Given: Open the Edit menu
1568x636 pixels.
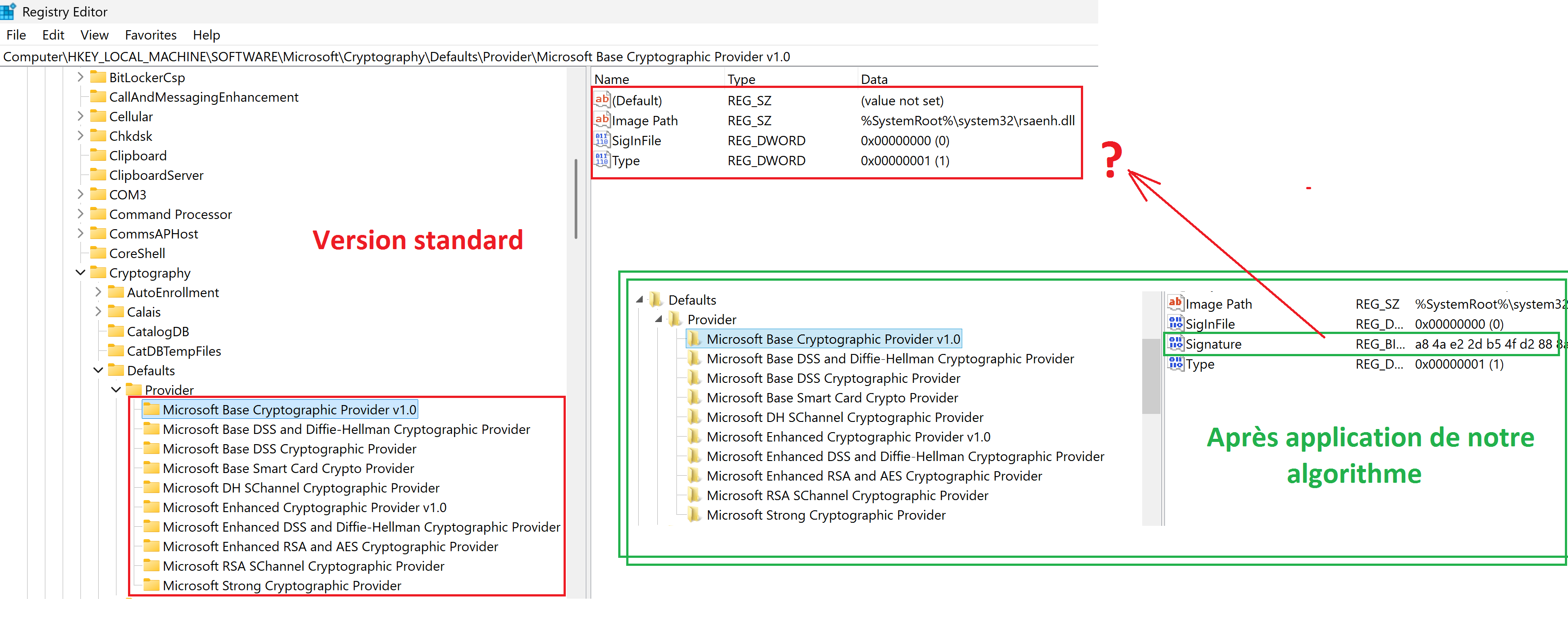Looking at the screenshot, I should [x=53, y=35].
